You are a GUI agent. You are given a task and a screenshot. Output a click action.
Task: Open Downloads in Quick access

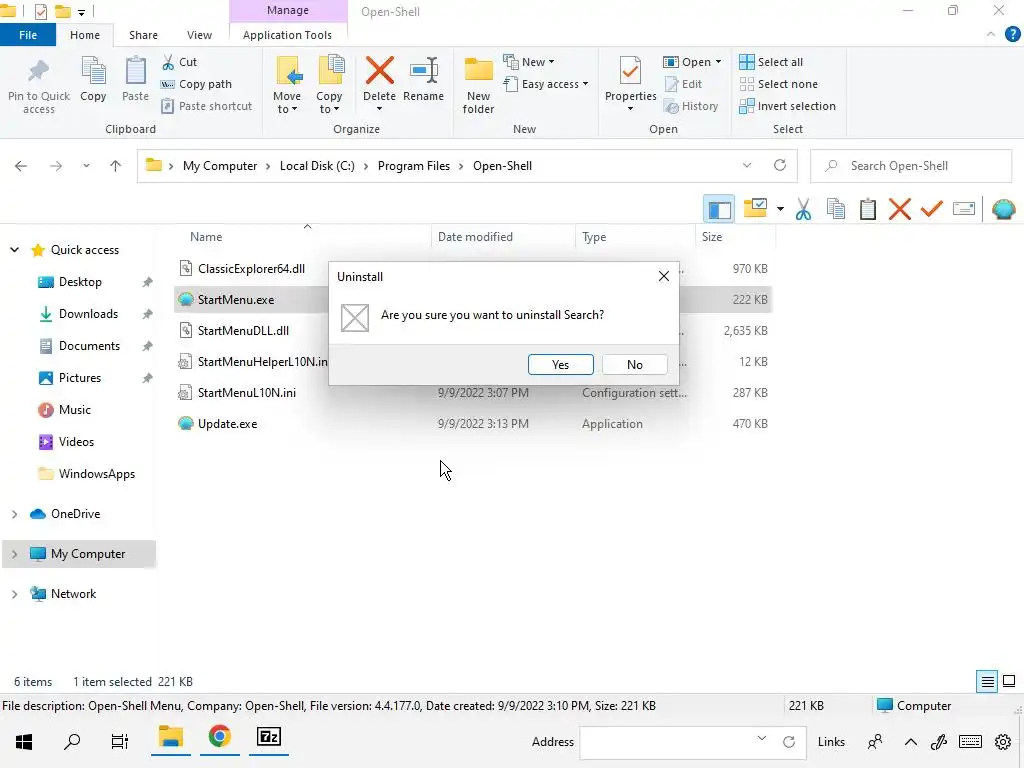click(x=88, y=314)
